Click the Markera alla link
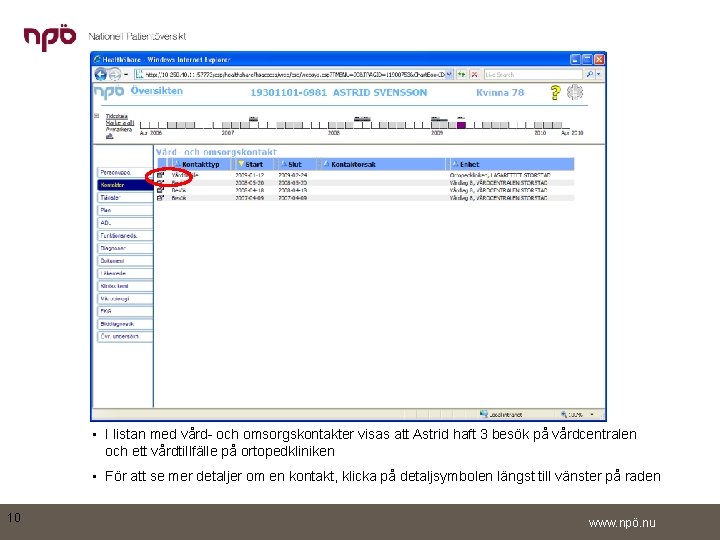Viewport: 720px width, 540px height. 120,123
